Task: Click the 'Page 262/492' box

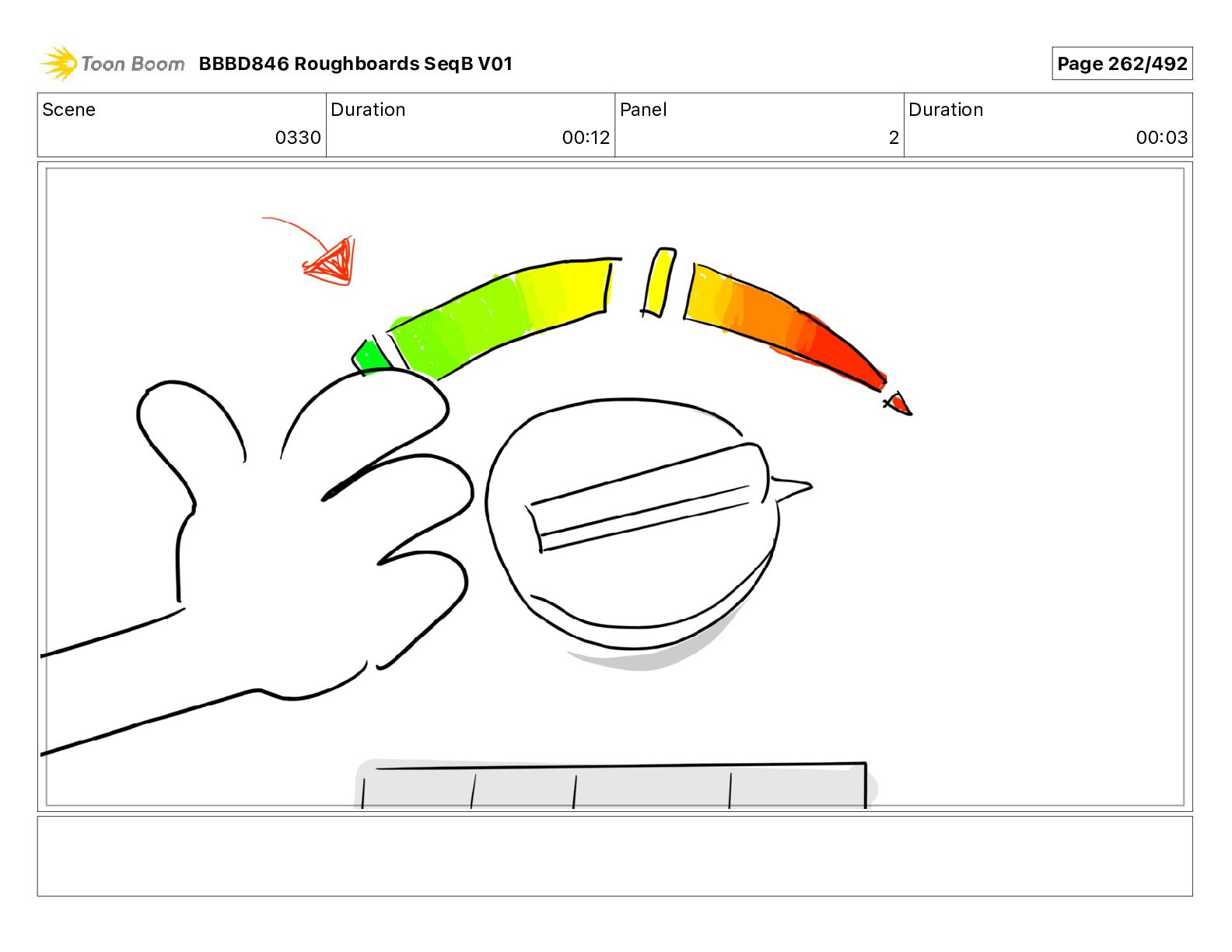Action: pyautogui.click(x=1122, y=64)
